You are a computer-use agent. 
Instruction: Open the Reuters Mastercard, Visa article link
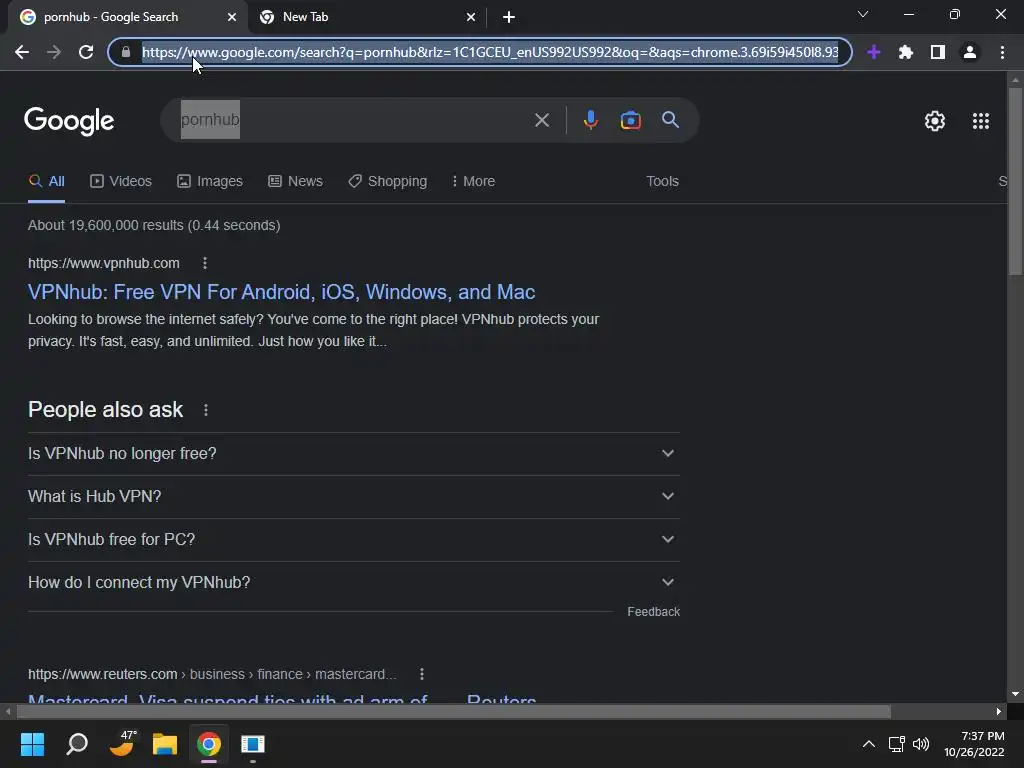click(x=282, y=697)
